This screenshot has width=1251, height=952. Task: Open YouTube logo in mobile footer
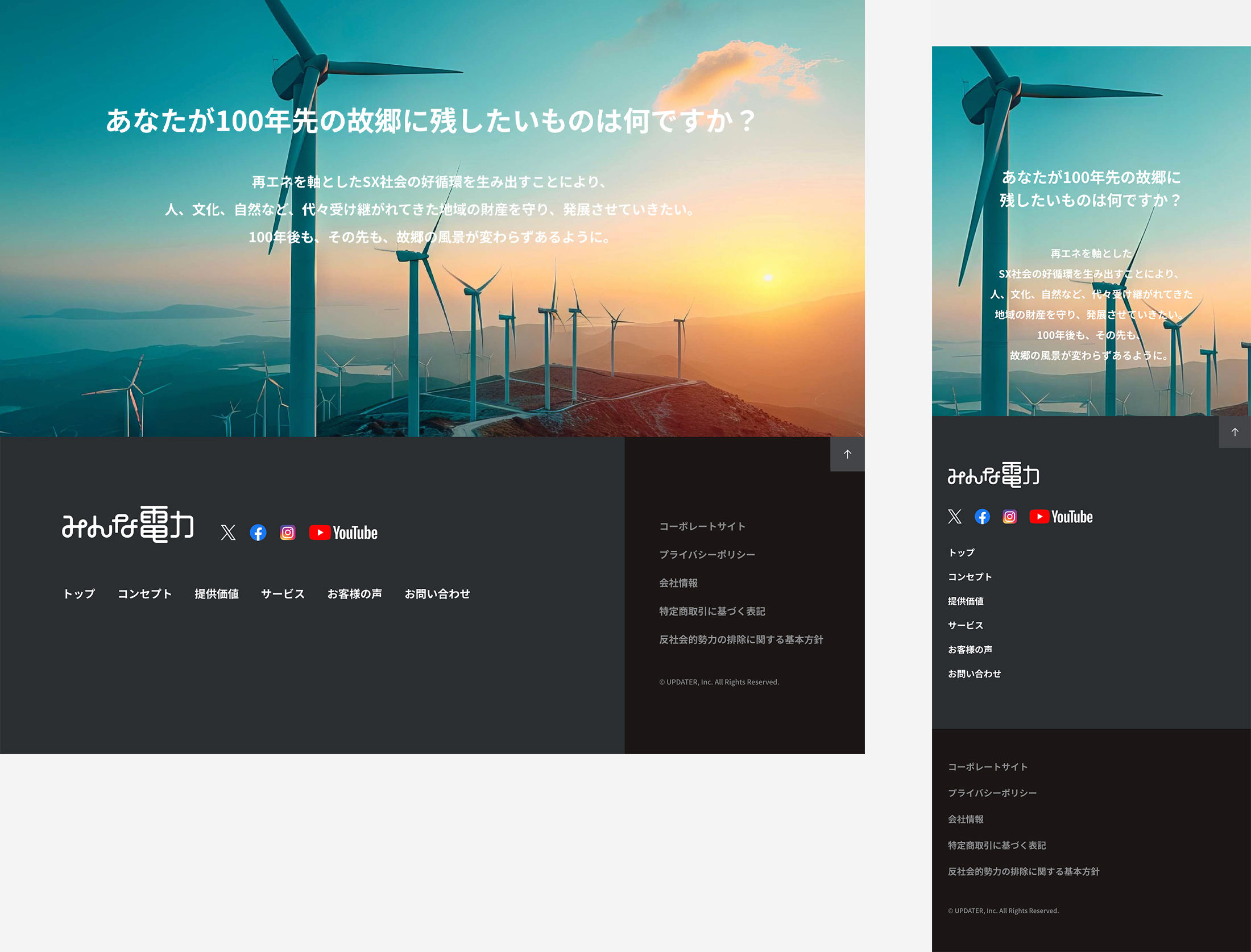click(x=1061, y=517)
